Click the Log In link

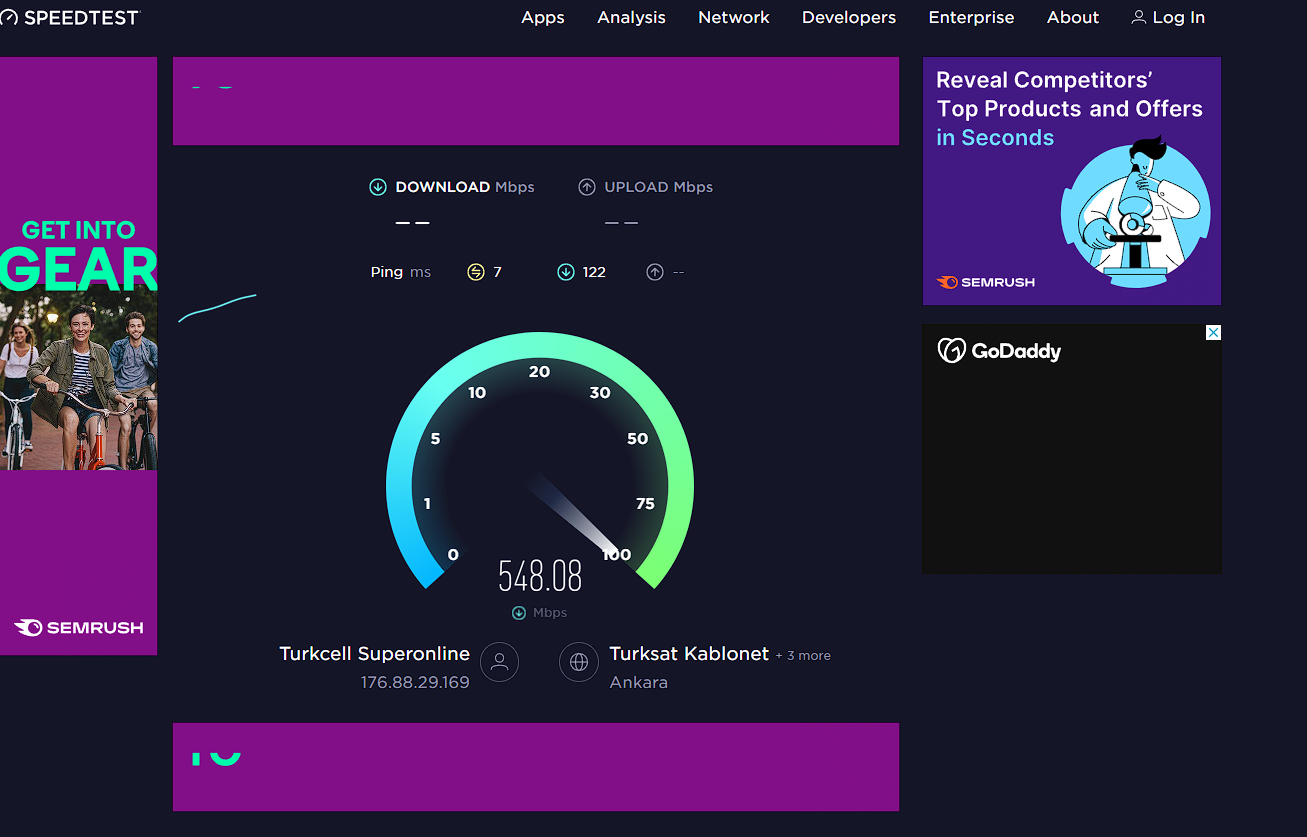(x=1179, y=17)
